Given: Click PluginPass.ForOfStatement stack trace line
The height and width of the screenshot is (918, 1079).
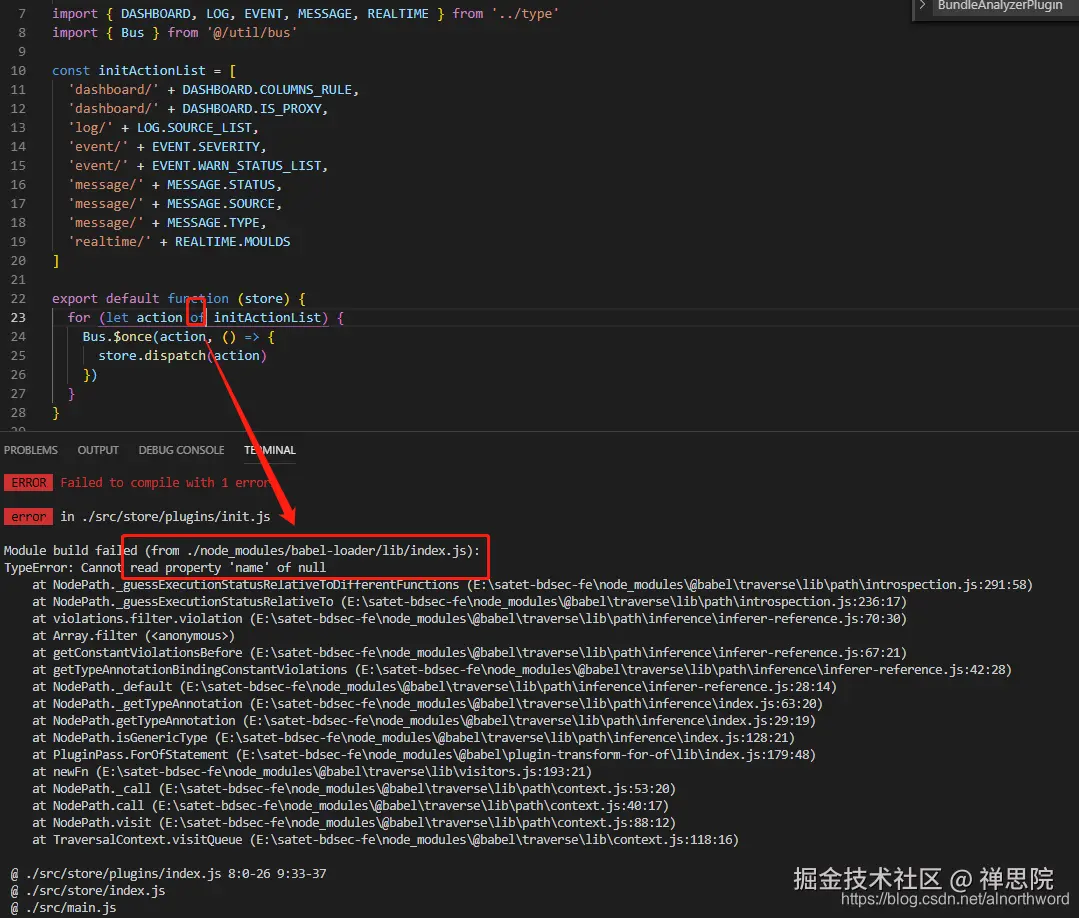Looking at the screenshot, I should tap(423, 755).
